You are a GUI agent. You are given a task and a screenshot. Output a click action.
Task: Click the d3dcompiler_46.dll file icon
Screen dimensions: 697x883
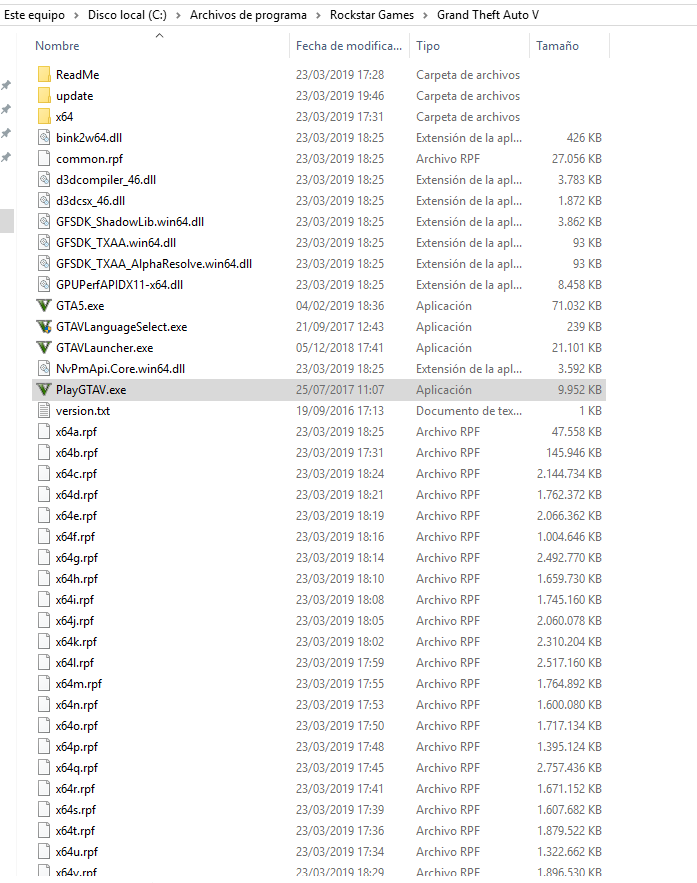[44, 180]
